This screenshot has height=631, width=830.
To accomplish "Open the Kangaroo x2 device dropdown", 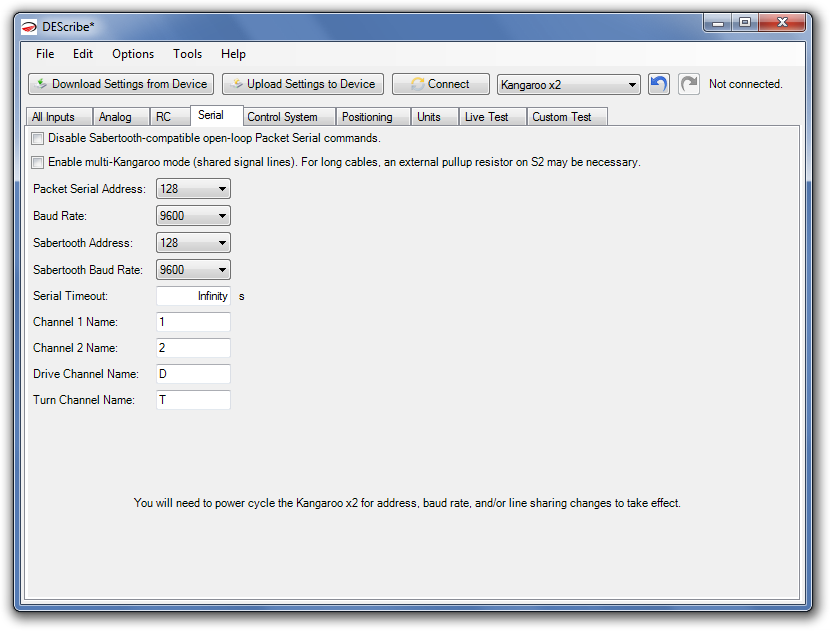I will coord(568,85).
